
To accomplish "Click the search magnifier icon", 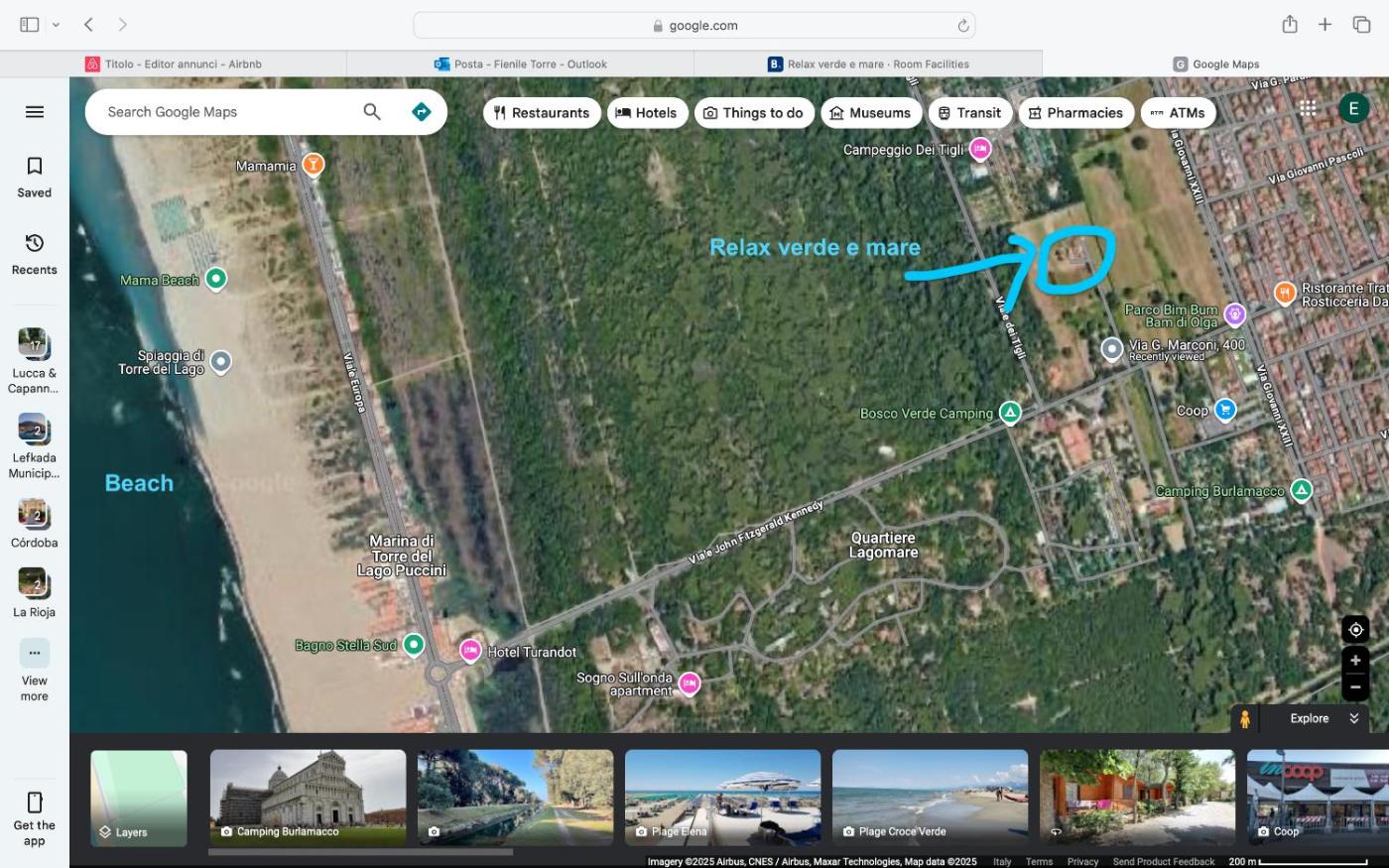I will pyautogui.click(x=372, y=112).
